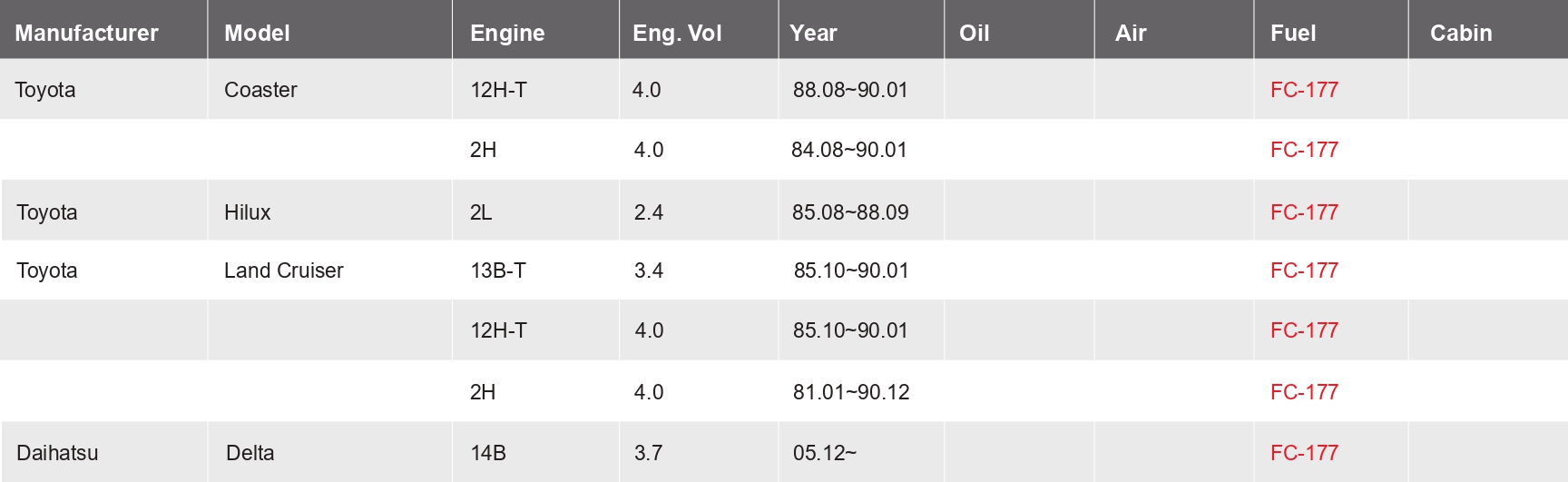Open FC-177 link for year 81.01~90.12
The width and height of the screenshot is (1568, 482).
(1304, 392)
